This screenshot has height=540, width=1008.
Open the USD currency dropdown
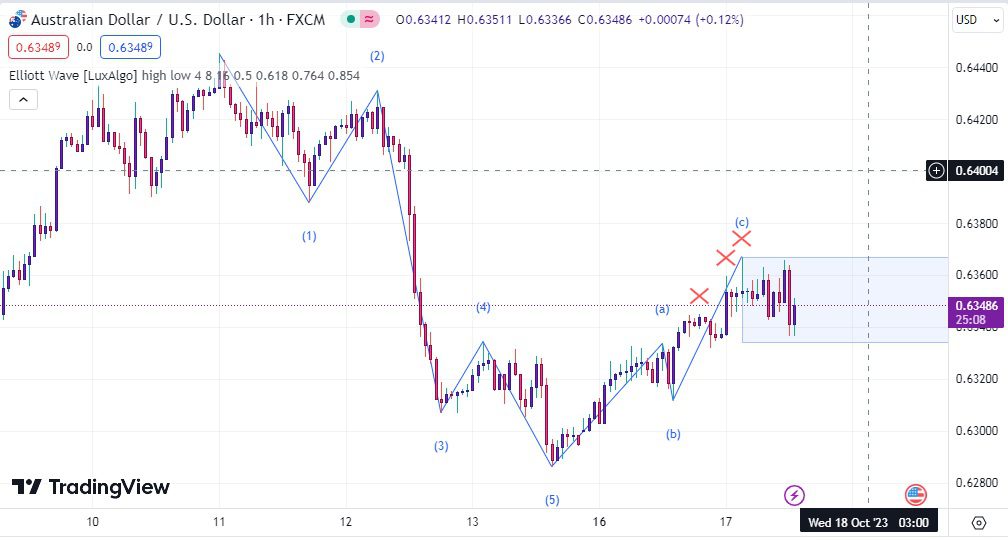pos(974,20)
